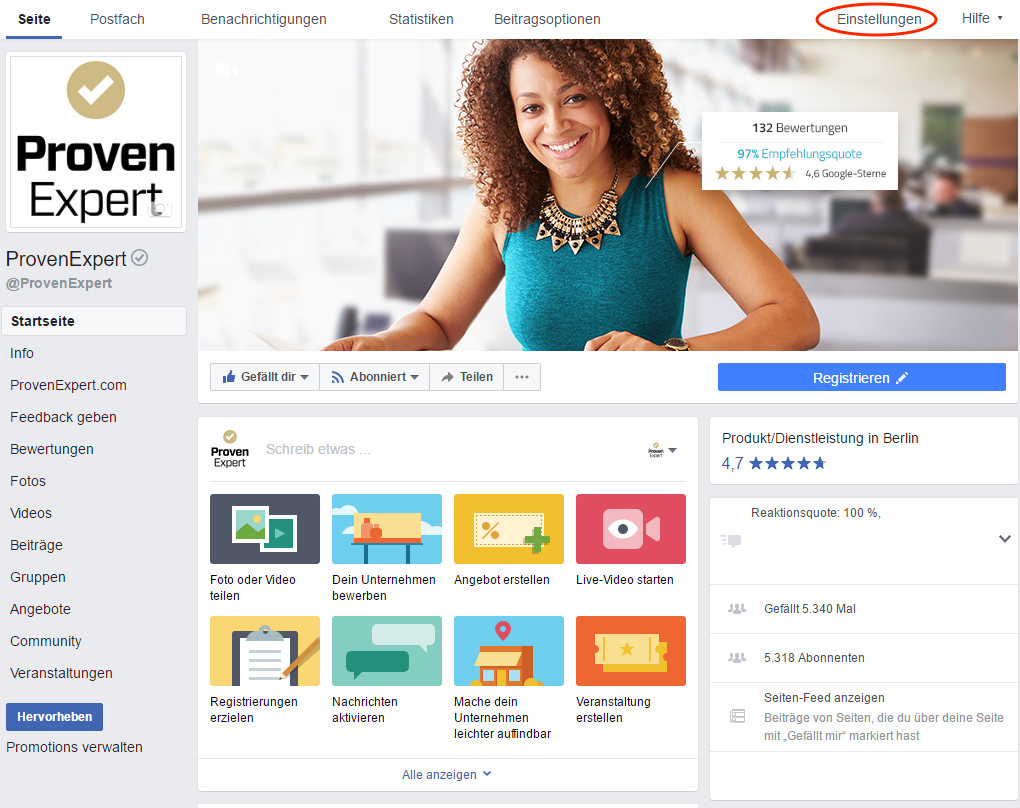Image resolution: width=1020 pixels, height=808 pixels.
Task: Click the feed icon beside Seiten-Feed anzeigen
Action: click(737, 716)
